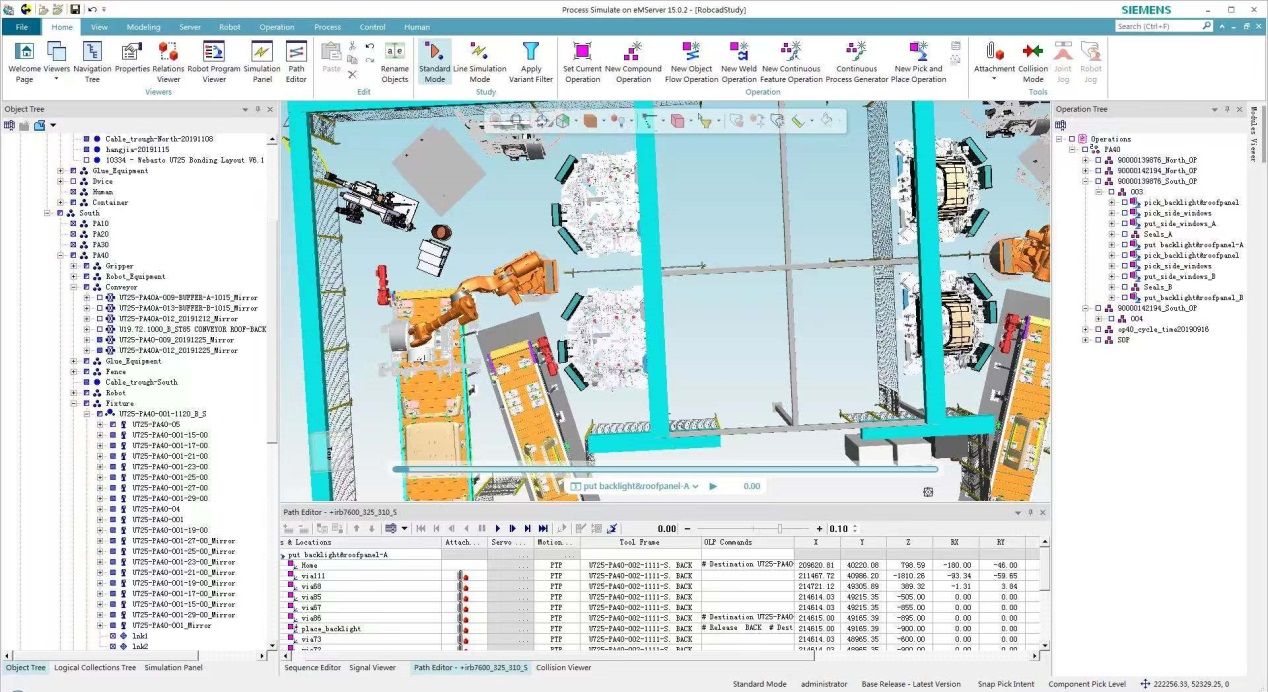Switch to Logical Collections Tree tab
This screenshot has height=692, width=1268.
click(95, 667)
